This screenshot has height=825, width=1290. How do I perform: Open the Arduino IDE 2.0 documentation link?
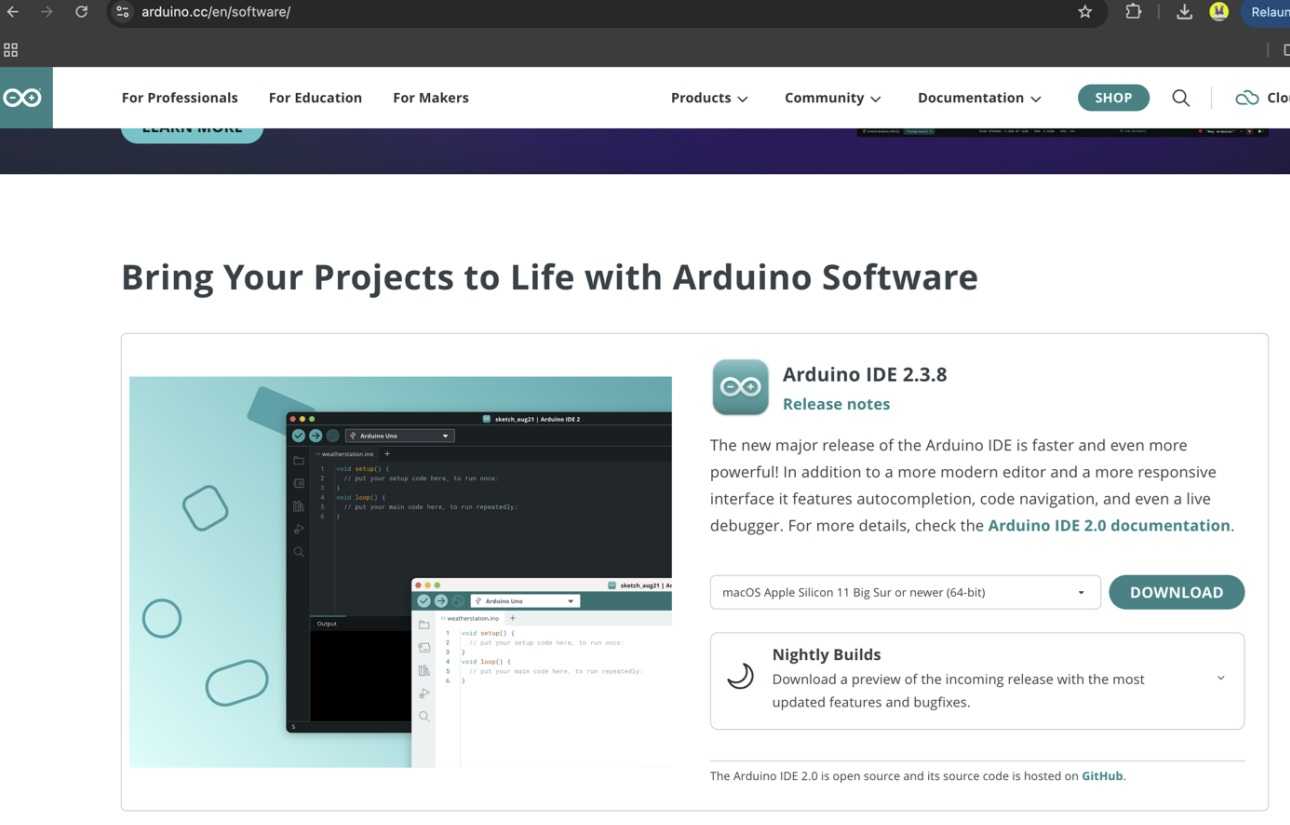[1109, 525]
